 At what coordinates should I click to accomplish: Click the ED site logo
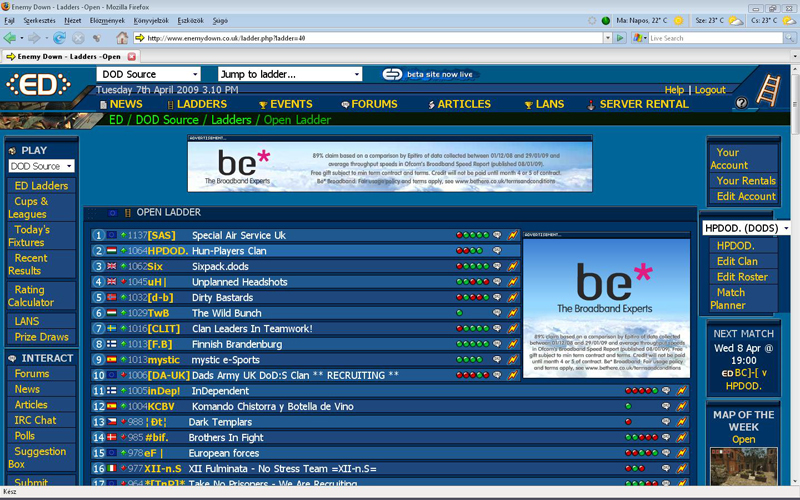pos(38,85)
